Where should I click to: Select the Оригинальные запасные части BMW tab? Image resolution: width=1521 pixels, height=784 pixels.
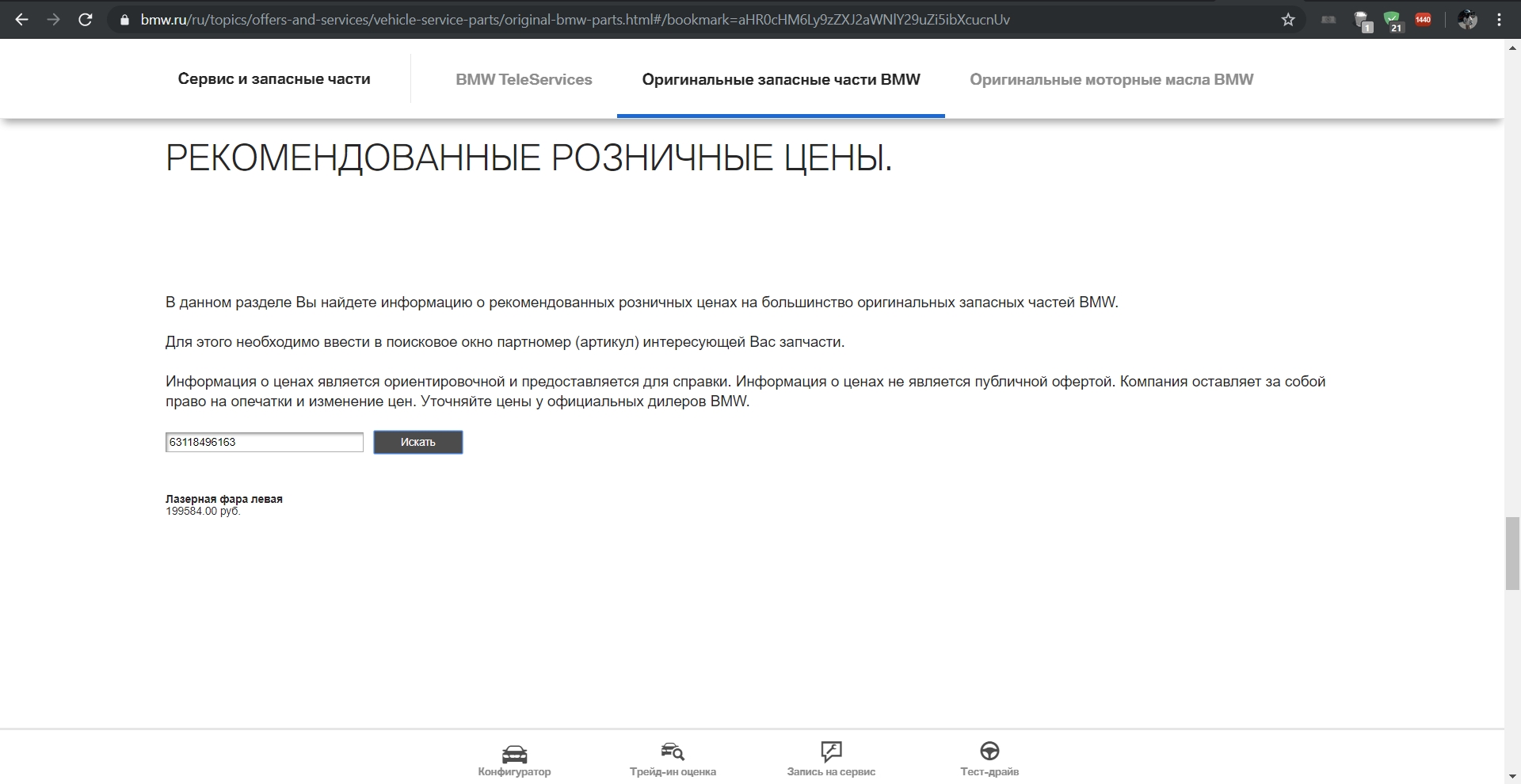[781, 79]
